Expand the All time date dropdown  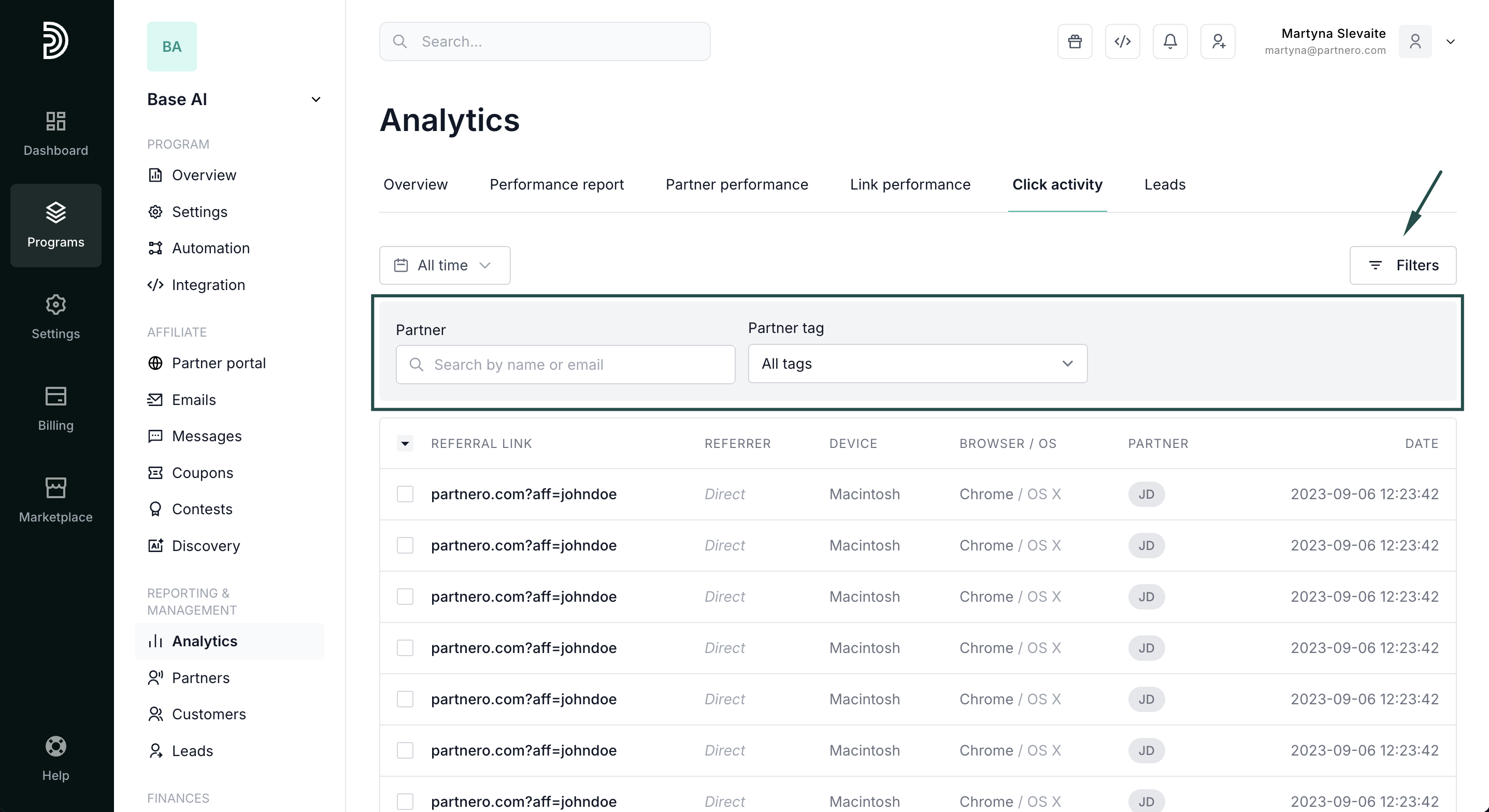444,265
